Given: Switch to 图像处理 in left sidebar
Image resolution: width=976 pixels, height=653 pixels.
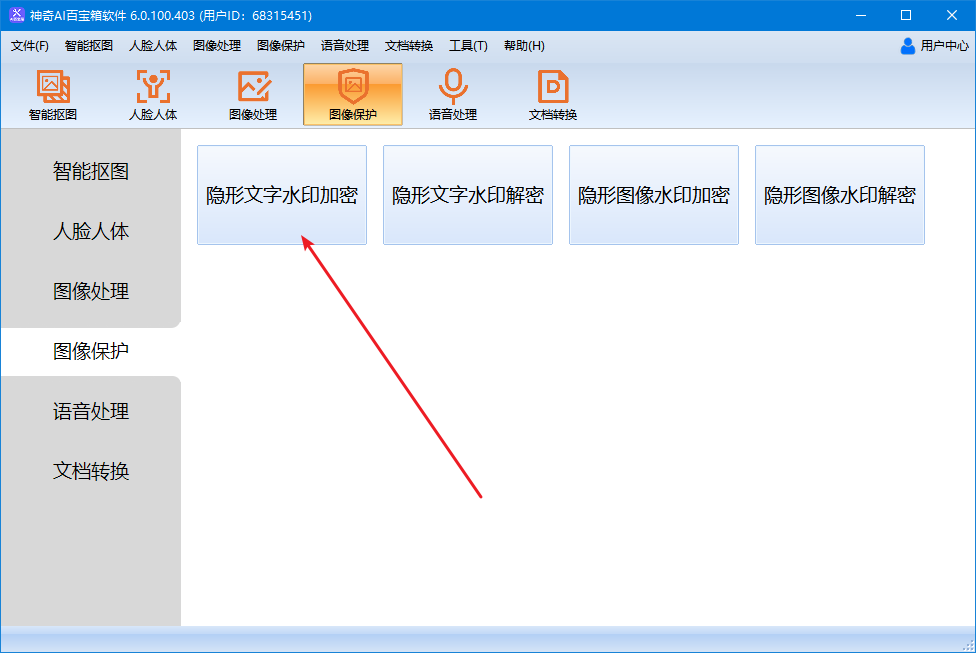Looking at the screenshot, I should pyautogui.click(x=91, y=291).
